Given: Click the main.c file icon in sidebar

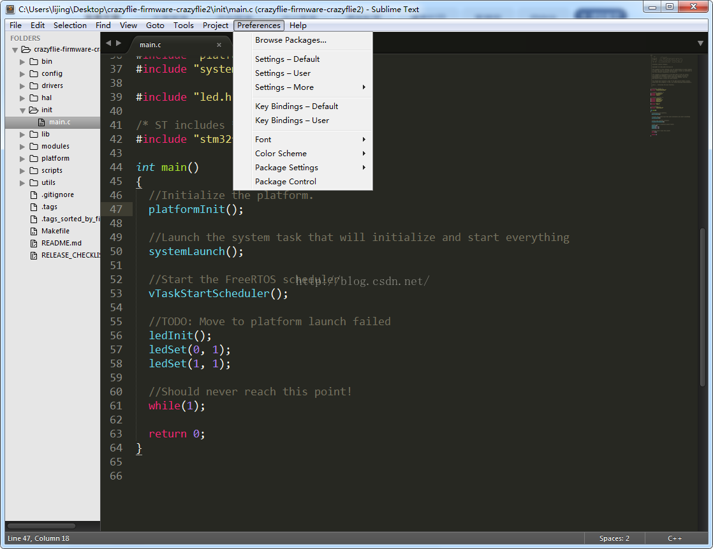Looking at the screenshot, I should click(x=41, y=122).
